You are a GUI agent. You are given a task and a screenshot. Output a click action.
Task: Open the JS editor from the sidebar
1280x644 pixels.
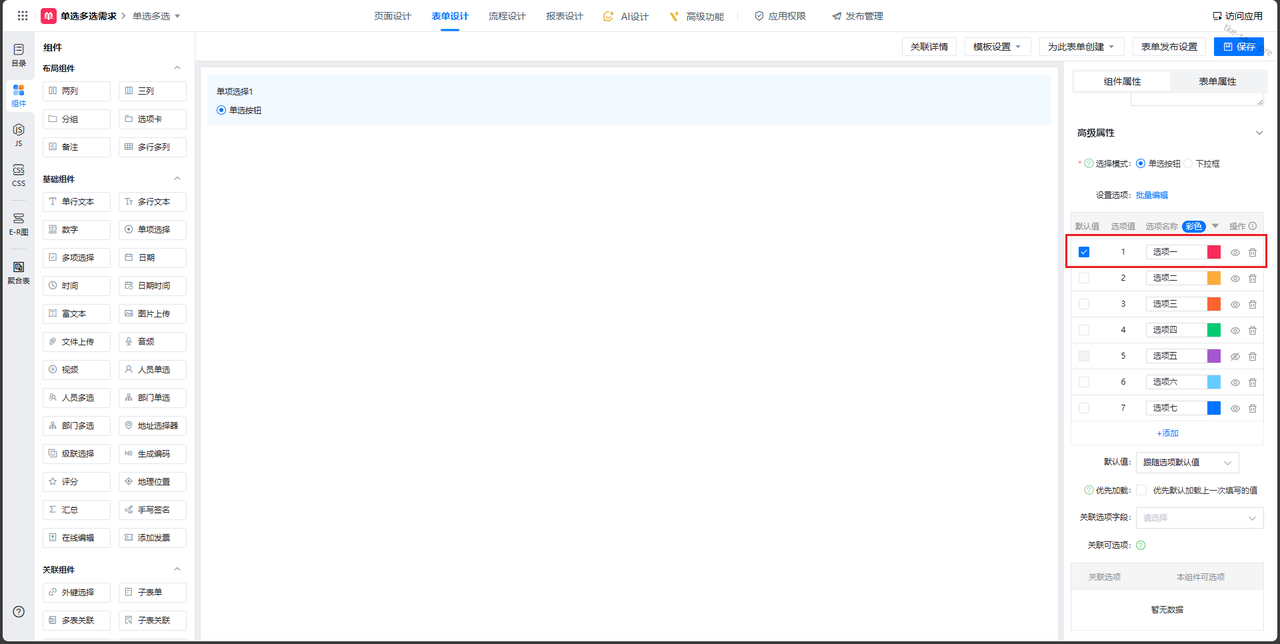point(18,135)
